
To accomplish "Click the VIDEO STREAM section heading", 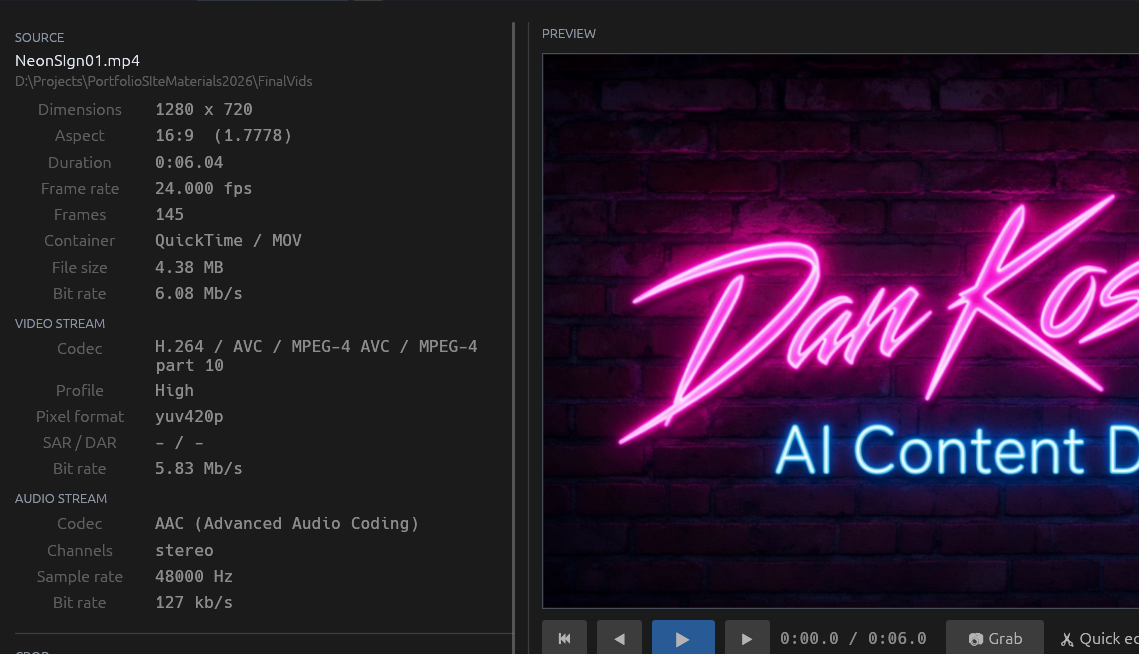I will coord(60,323).
